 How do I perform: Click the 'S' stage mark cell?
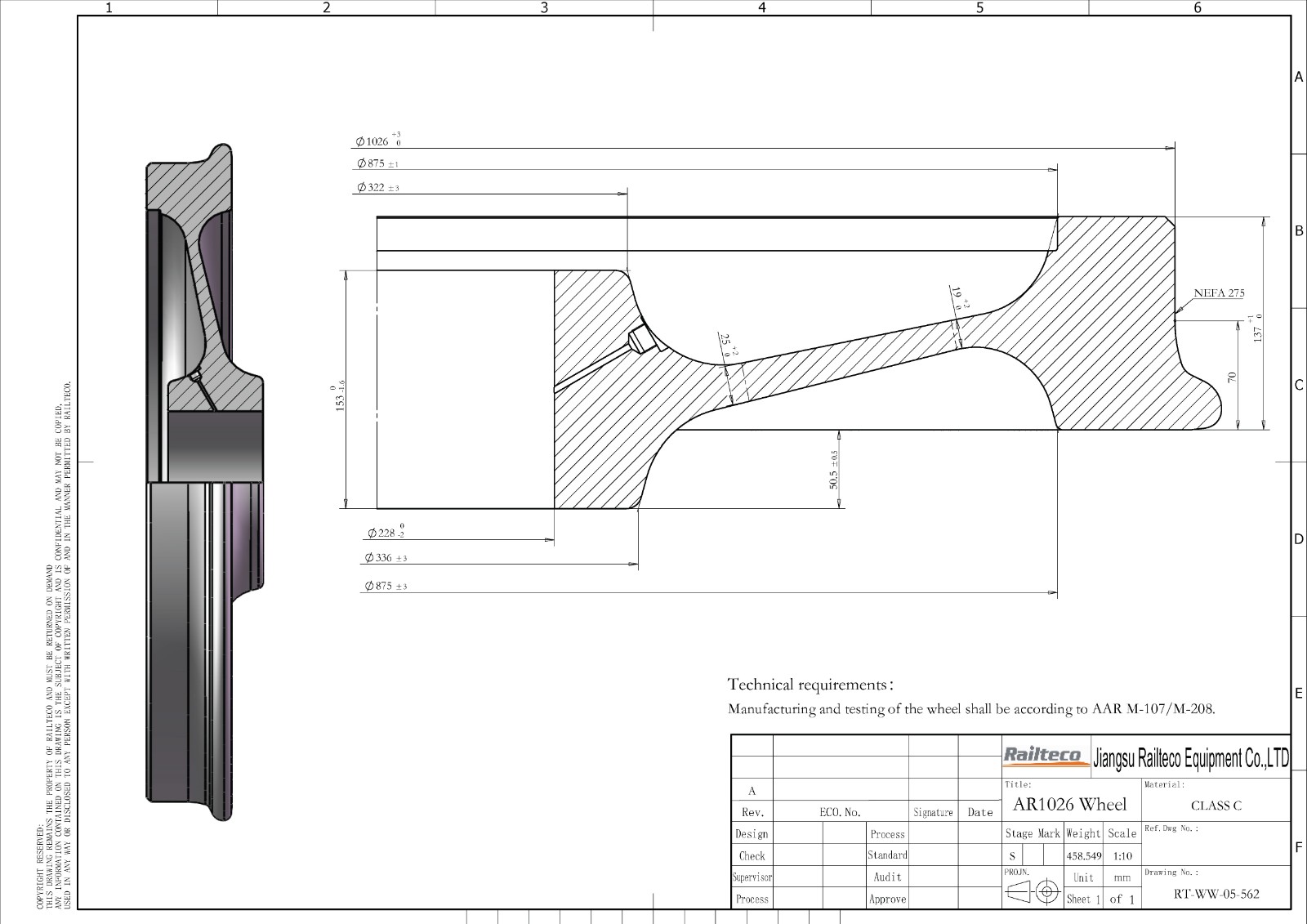pyautogui.click(x=1012, y=856)
